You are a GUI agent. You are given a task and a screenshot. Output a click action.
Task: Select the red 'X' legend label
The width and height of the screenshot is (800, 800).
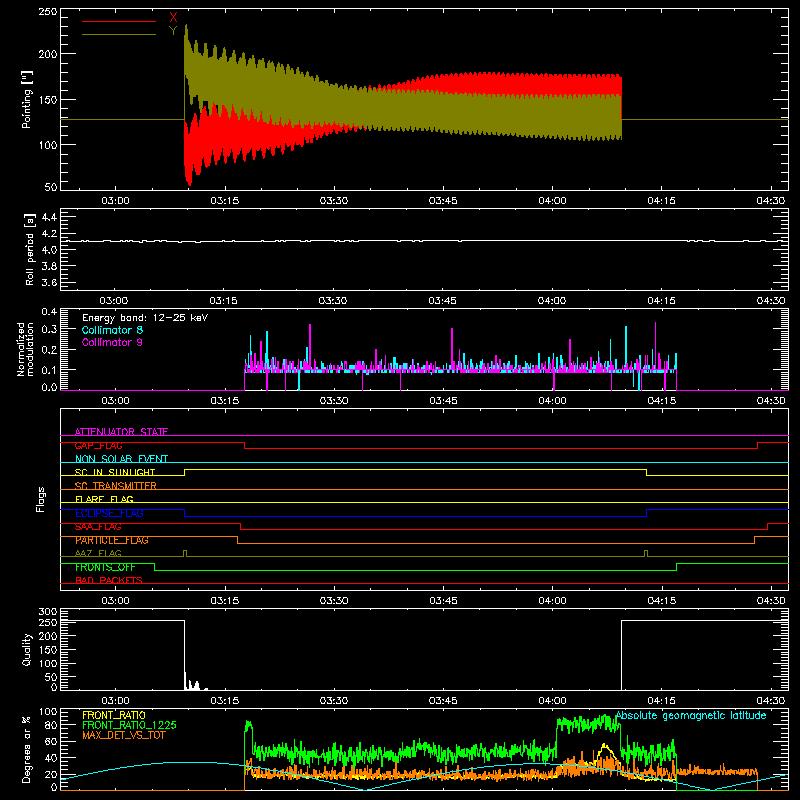point(173,18)
